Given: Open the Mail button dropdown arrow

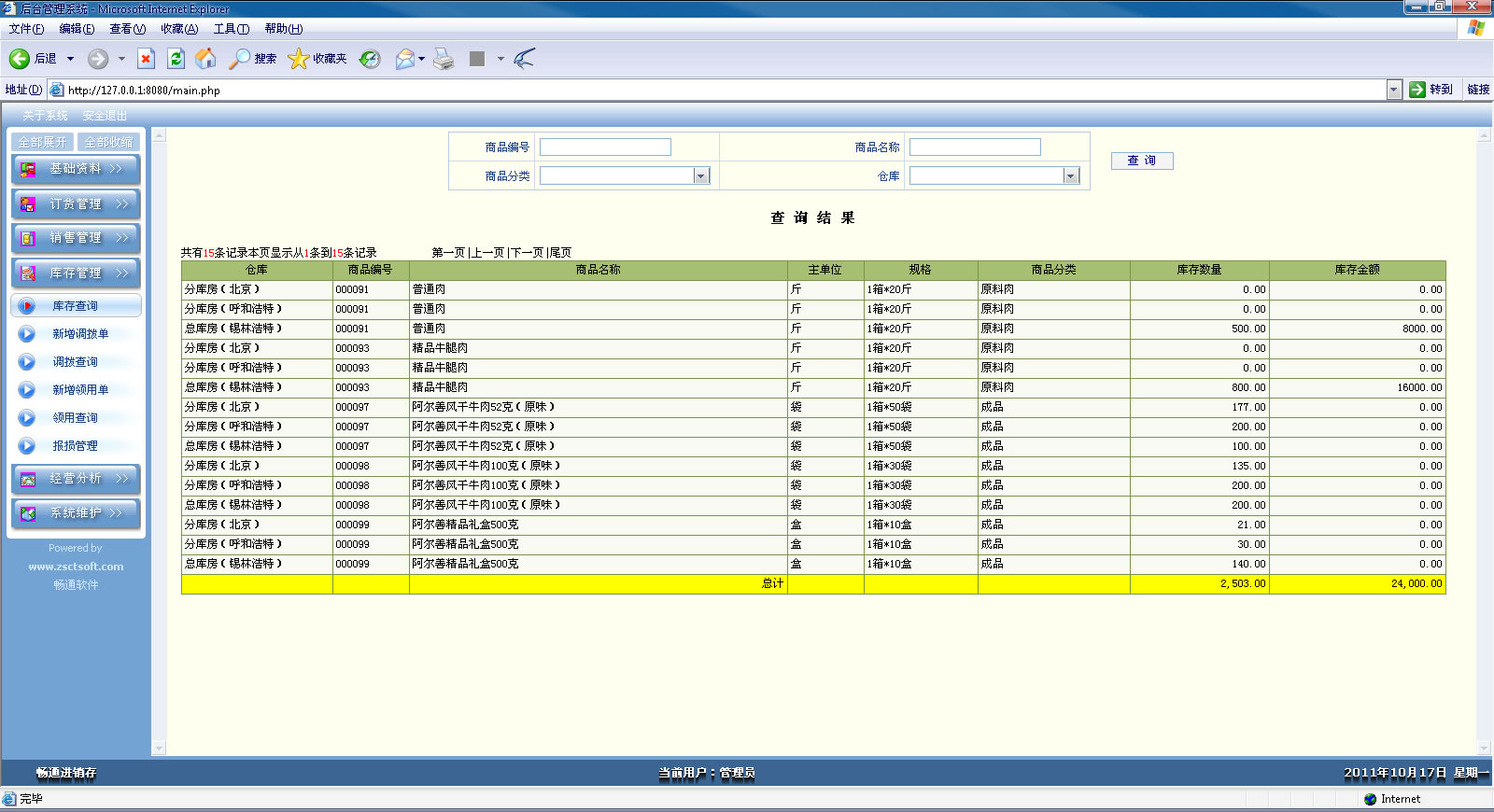Looking at the screenshot, I should click(x=421, y=59).
